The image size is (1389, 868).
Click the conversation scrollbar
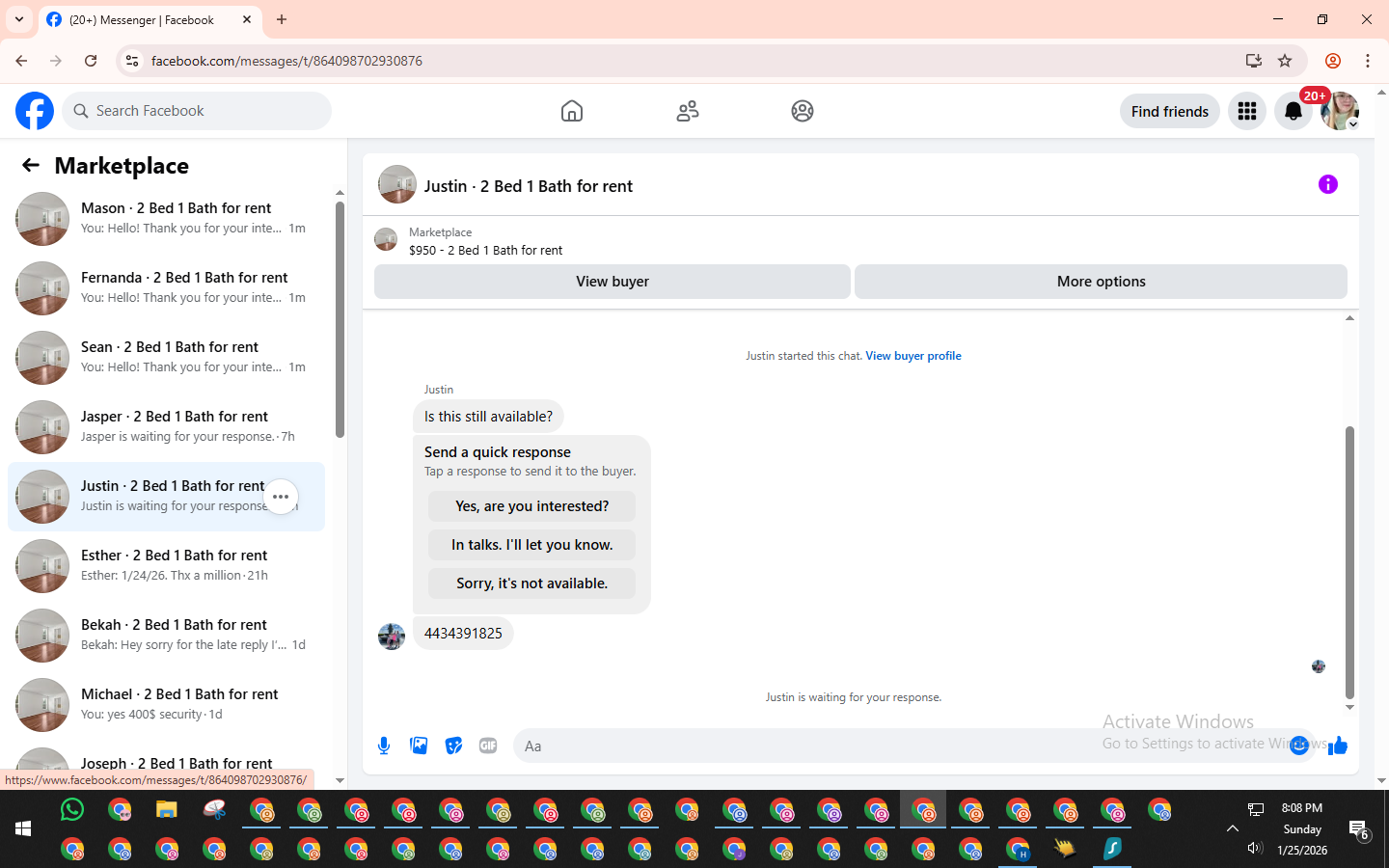1349,562
